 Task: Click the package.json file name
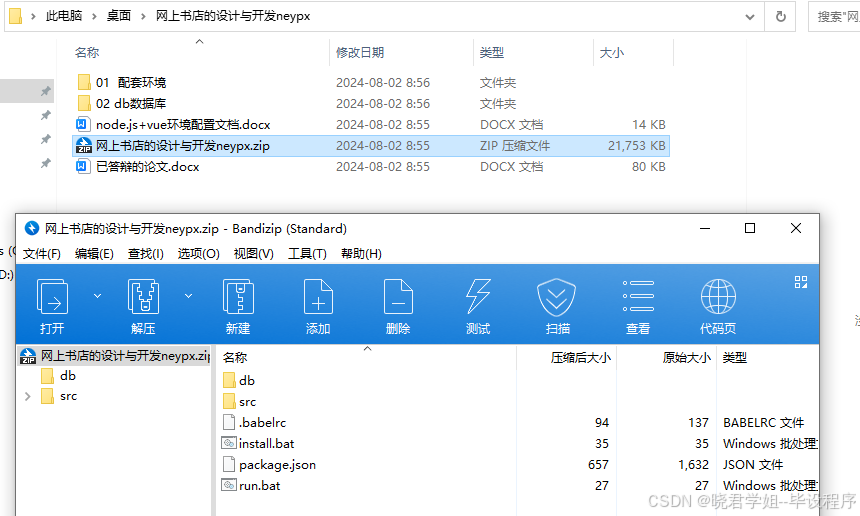(x=278, y=465)
